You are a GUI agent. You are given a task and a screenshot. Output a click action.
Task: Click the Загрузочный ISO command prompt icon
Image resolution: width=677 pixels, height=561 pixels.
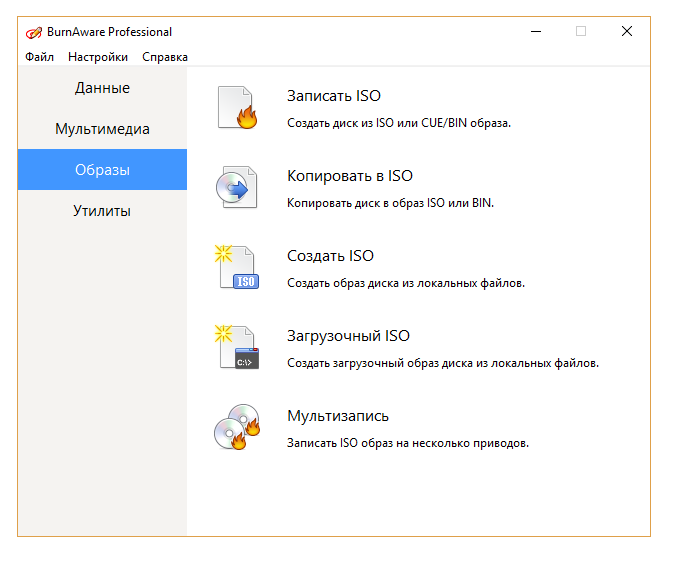pyautogui.click(x=237, y=347)
